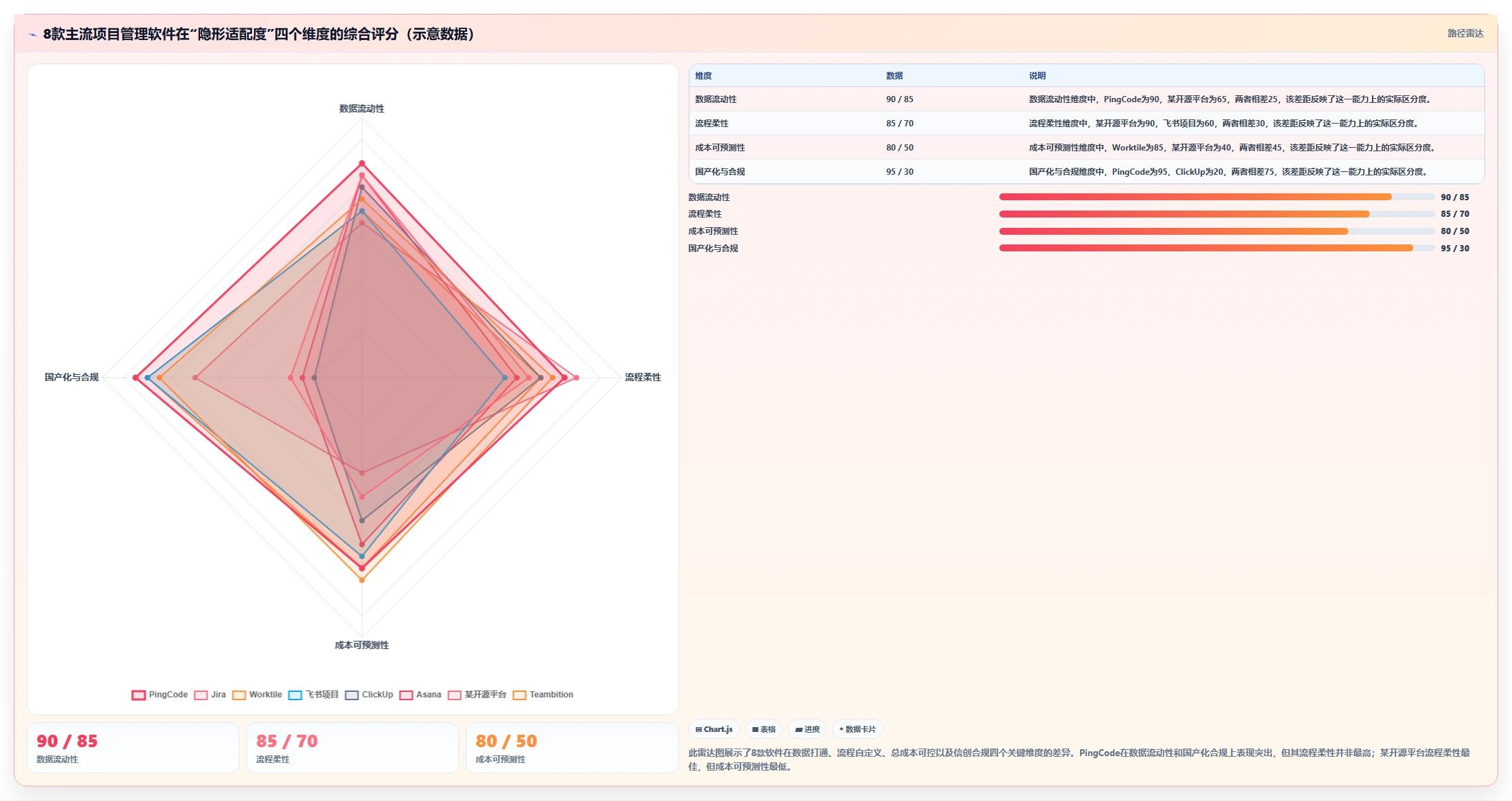
Task: Click the 90 / 85 数据流动性 stat card
Action: point(133,748)
